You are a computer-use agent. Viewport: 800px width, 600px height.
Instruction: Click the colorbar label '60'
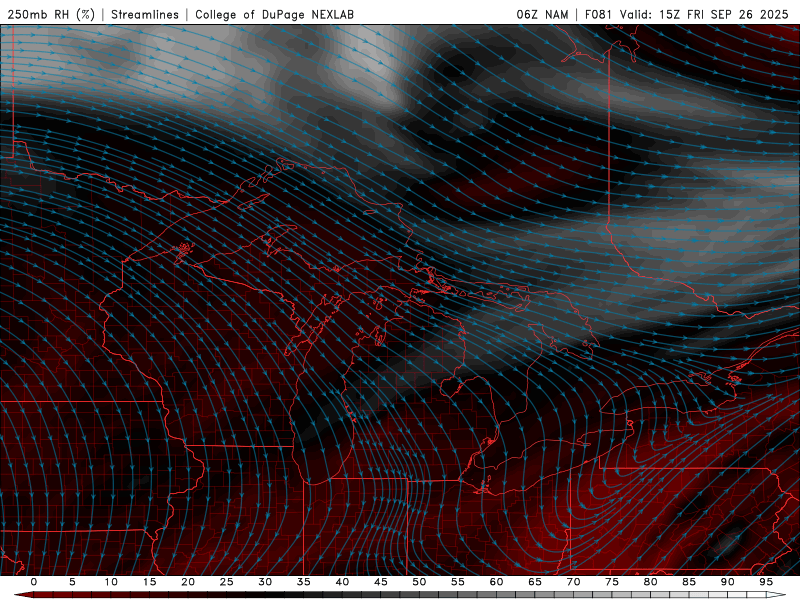click(x=496, y=582)
